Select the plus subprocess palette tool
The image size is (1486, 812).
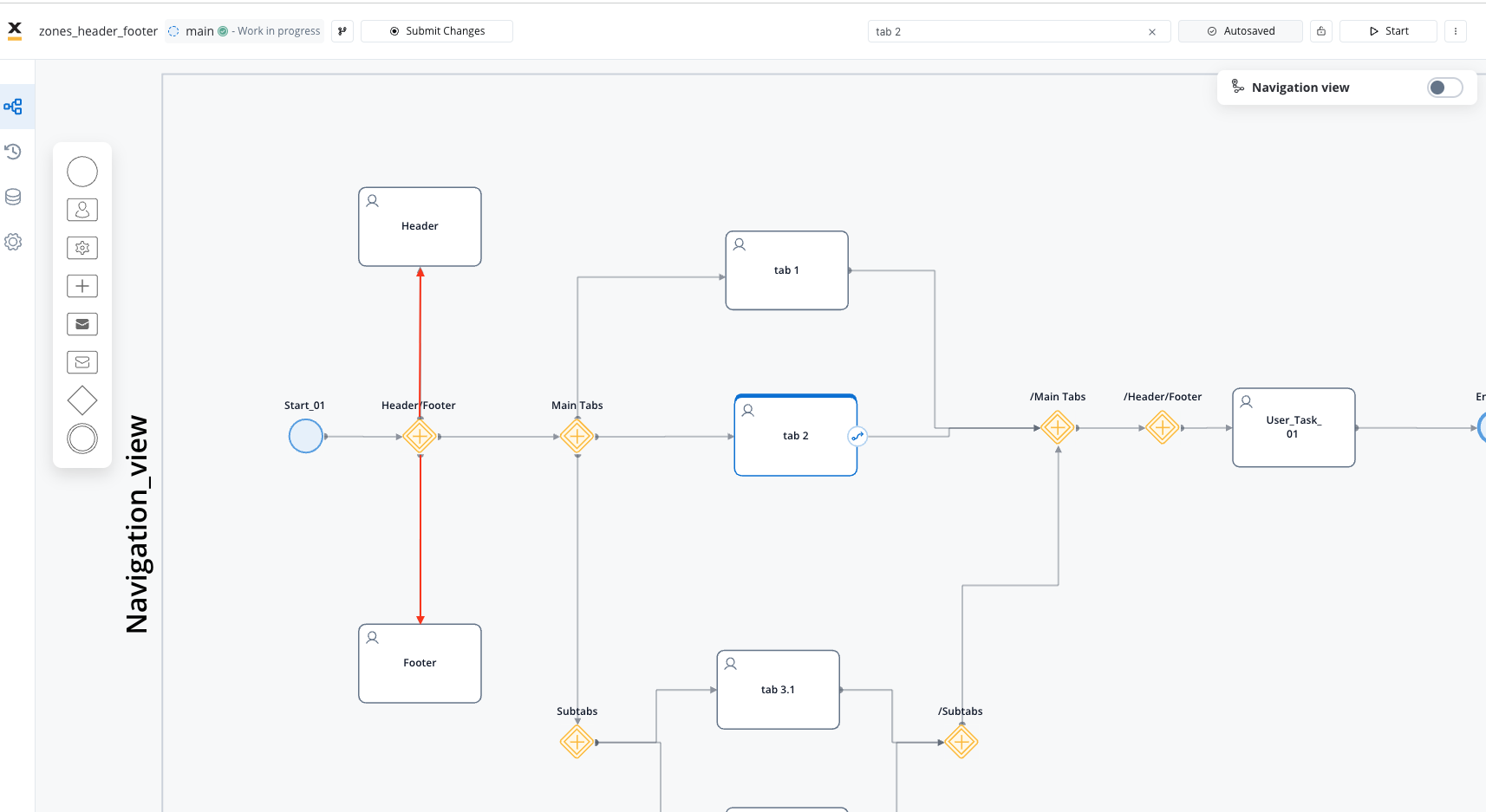click(82, 286)
